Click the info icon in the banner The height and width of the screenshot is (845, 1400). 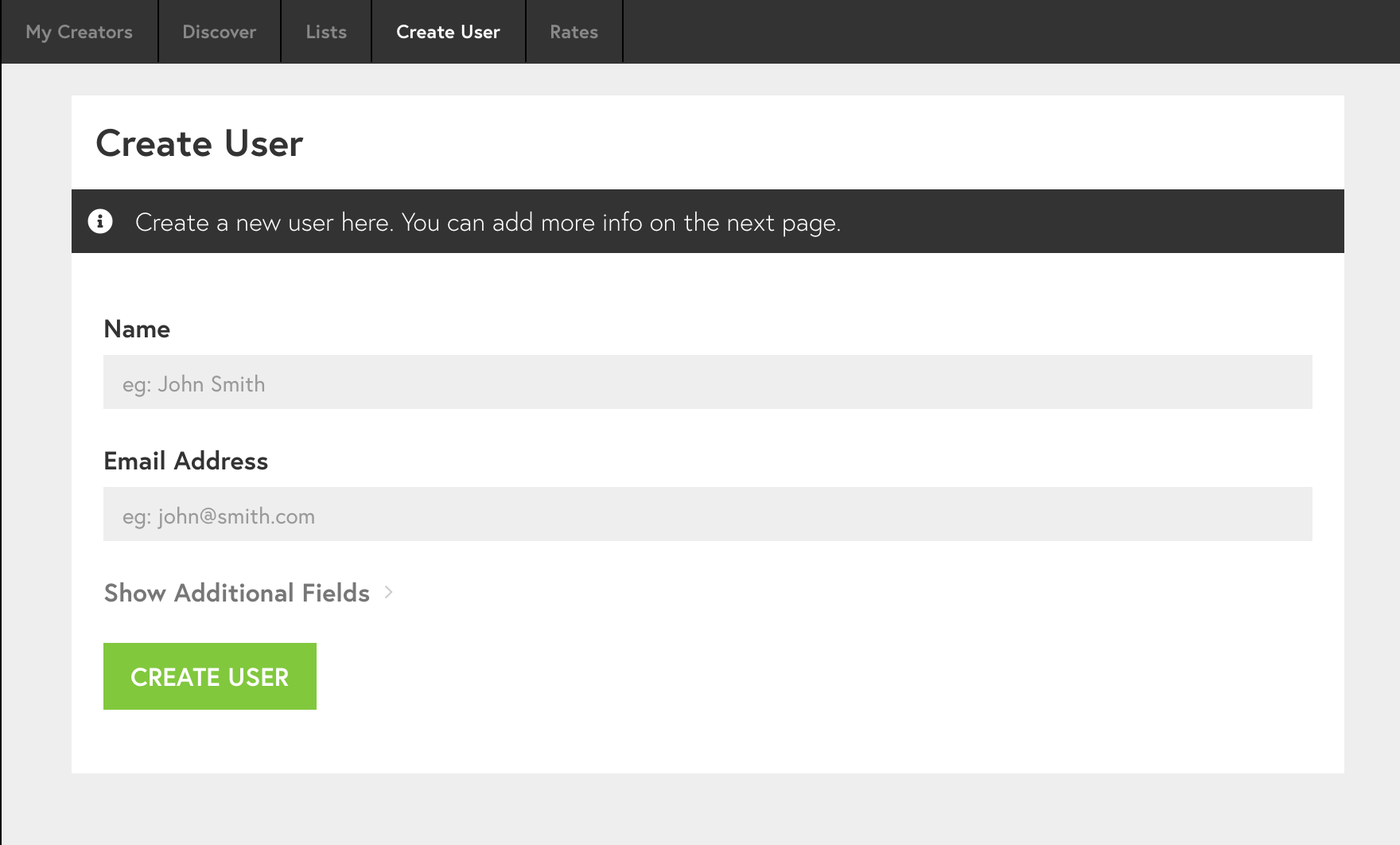click(x=100, y=221)
